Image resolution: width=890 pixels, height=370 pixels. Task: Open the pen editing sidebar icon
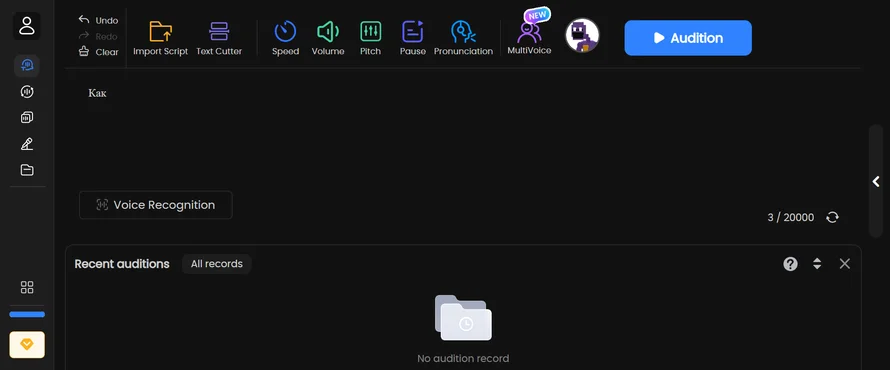coord(27,144)
